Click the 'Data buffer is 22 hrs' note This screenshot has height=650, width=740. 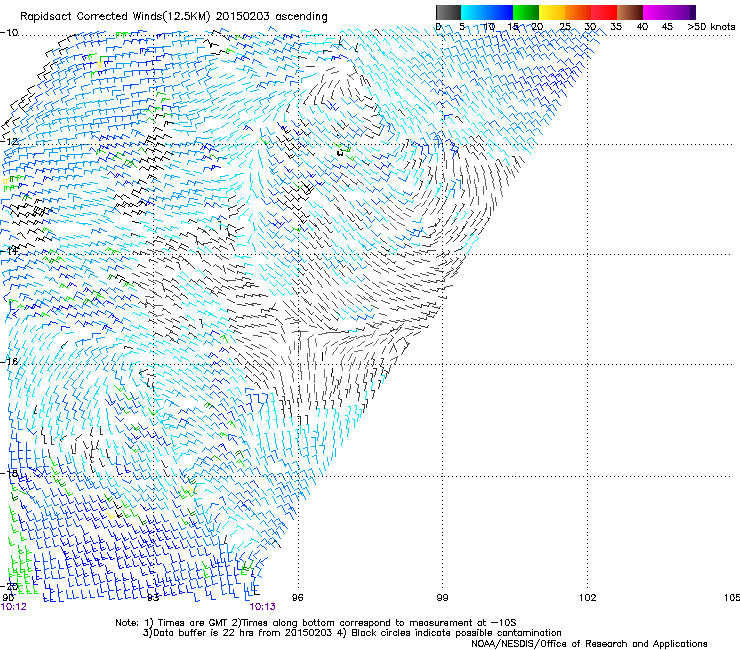[x=352, y=633]
